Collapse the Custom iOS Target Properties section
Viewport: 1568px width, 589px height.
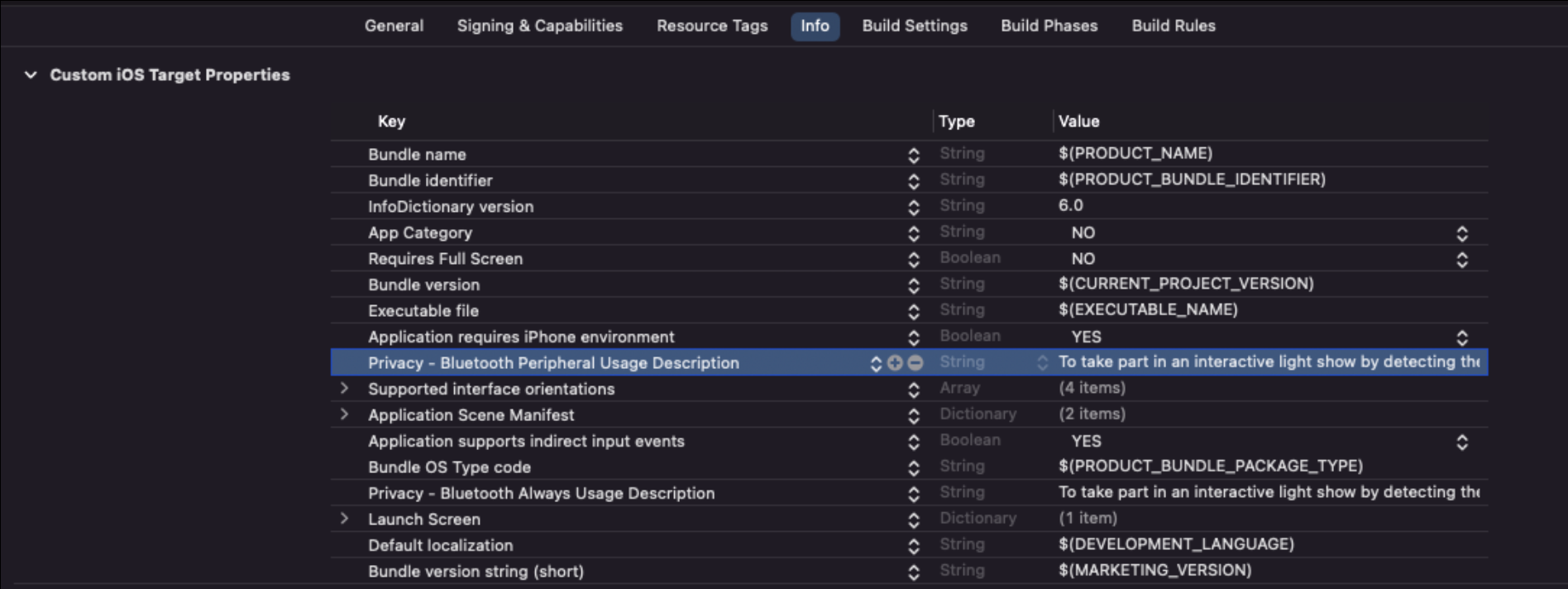31,74
